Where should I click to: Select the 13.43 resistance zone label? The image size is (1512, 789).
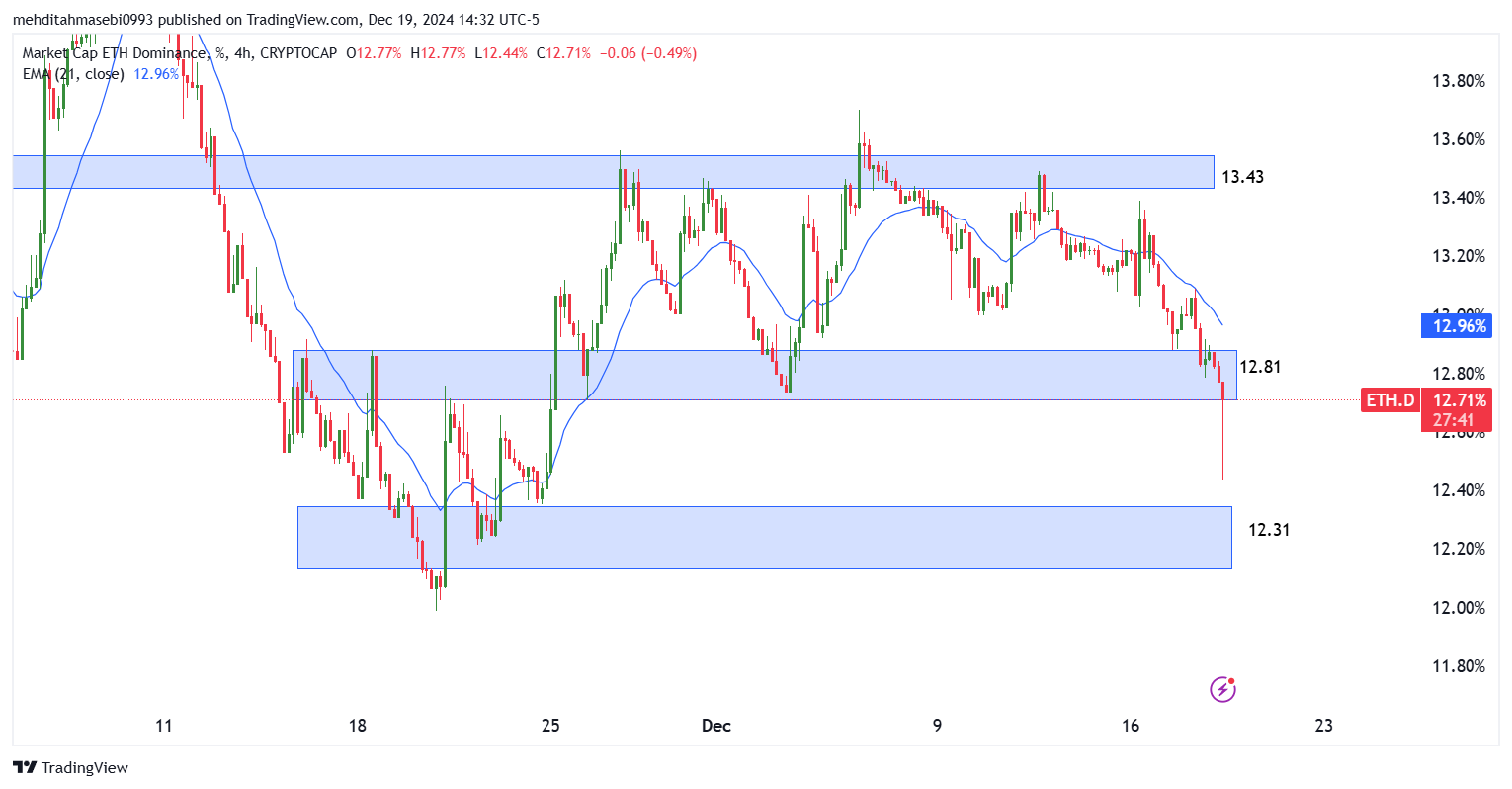(x=1242, y=177)
